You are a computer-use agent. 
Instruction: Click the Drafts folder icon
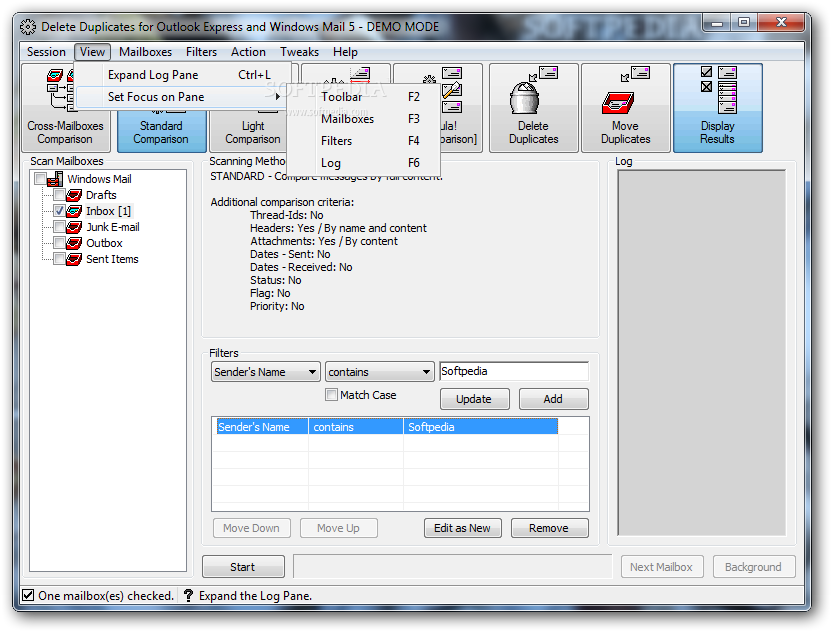(x=74, y=195)
